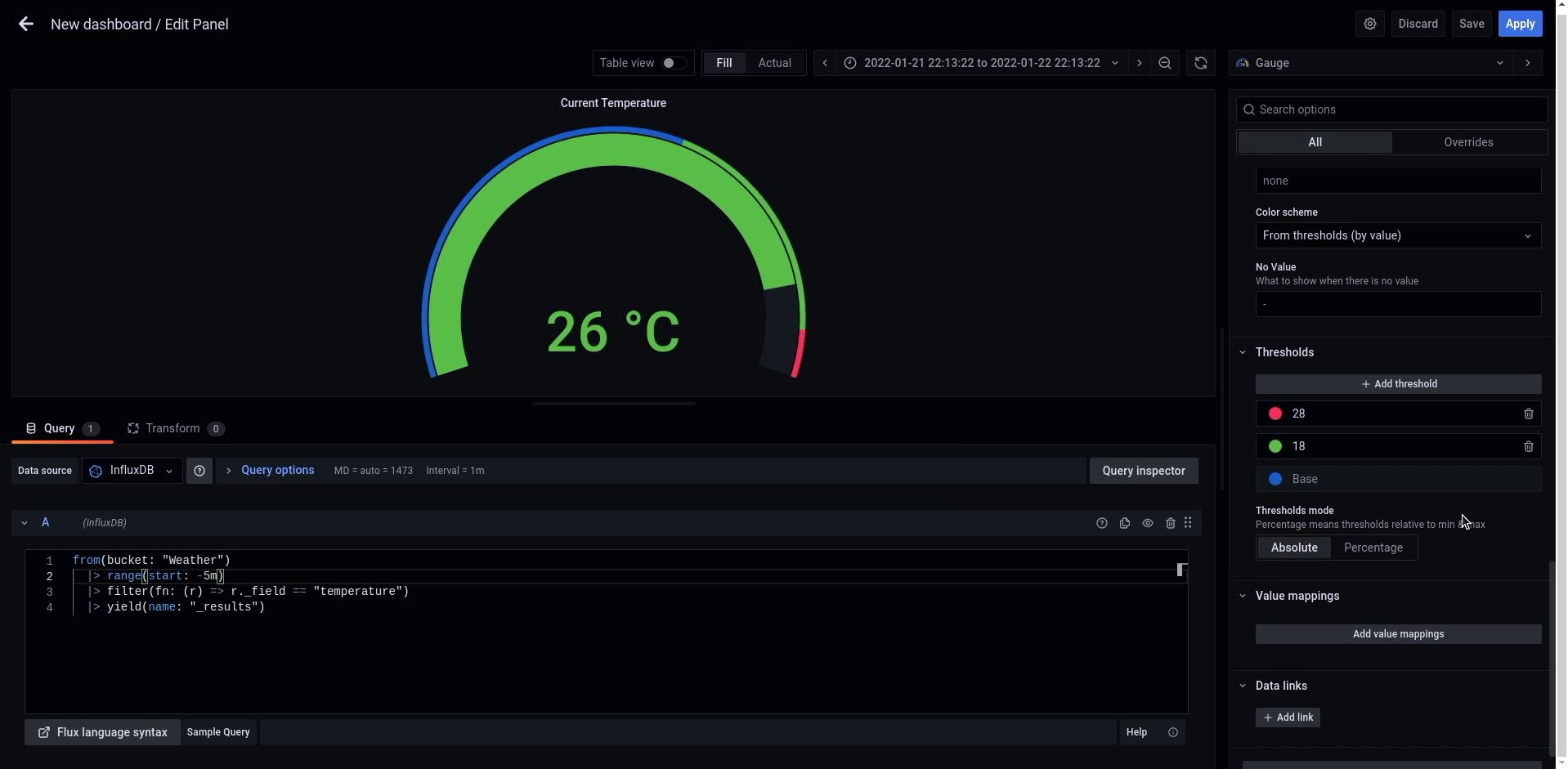Open data source help icon
This screenshot has width=1568, height=769.
pyautogui.click(x=199, y=471)
